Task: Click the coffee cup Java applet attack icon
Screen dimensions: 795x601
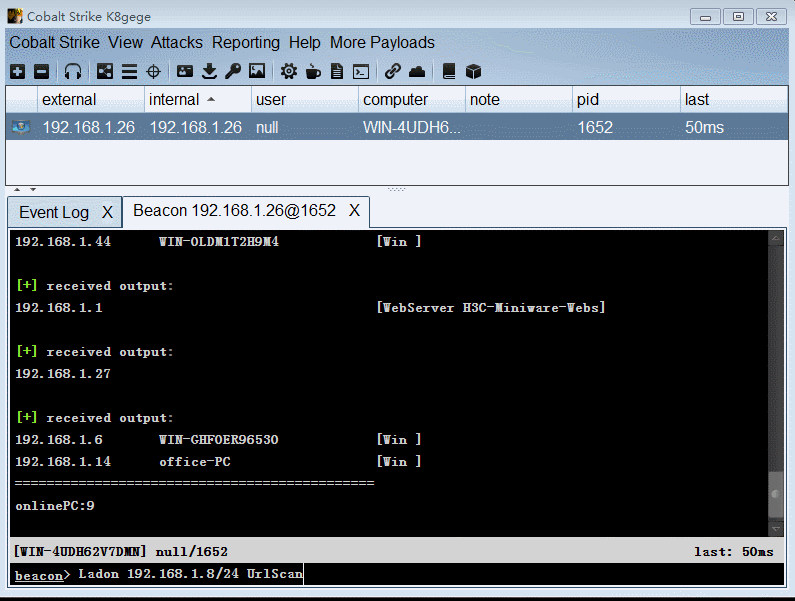Action: [313, 72]
